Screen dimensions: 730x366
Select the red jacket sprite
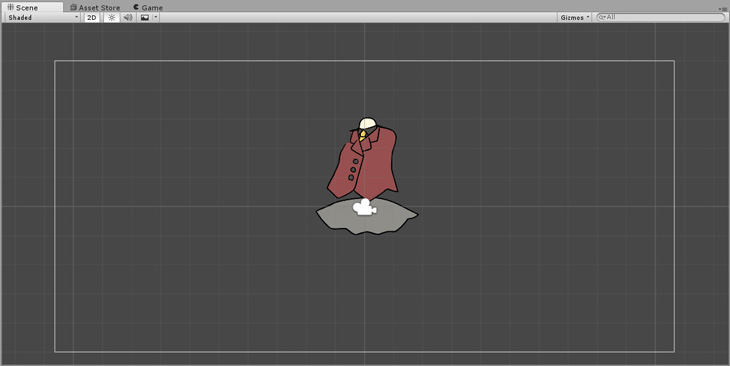point(363,163)
